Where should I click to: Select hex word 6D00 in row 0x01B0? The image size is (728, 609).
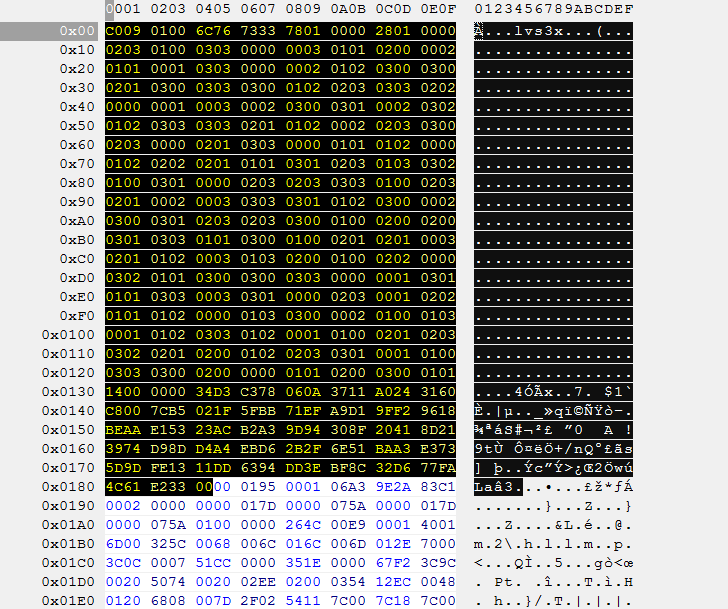coord(123,544)
